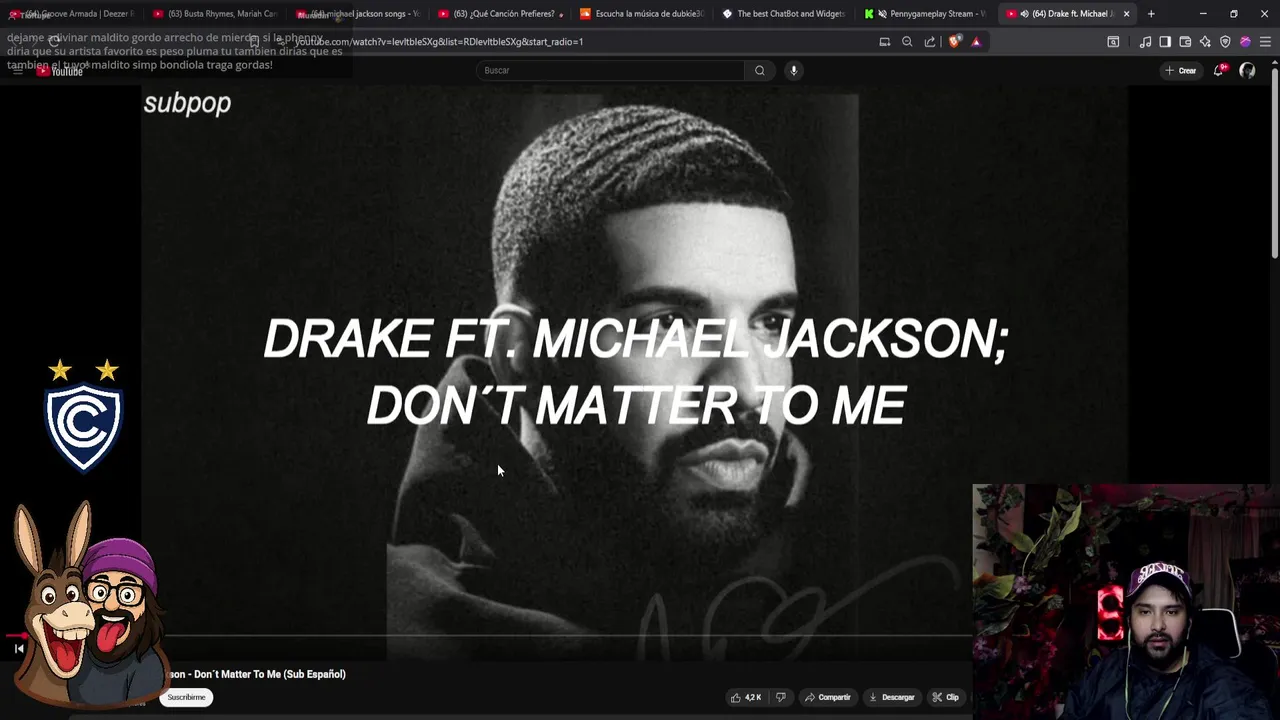
Task: Open the Leo AI sparkle icon
Action: click(x=1205, y=42)
